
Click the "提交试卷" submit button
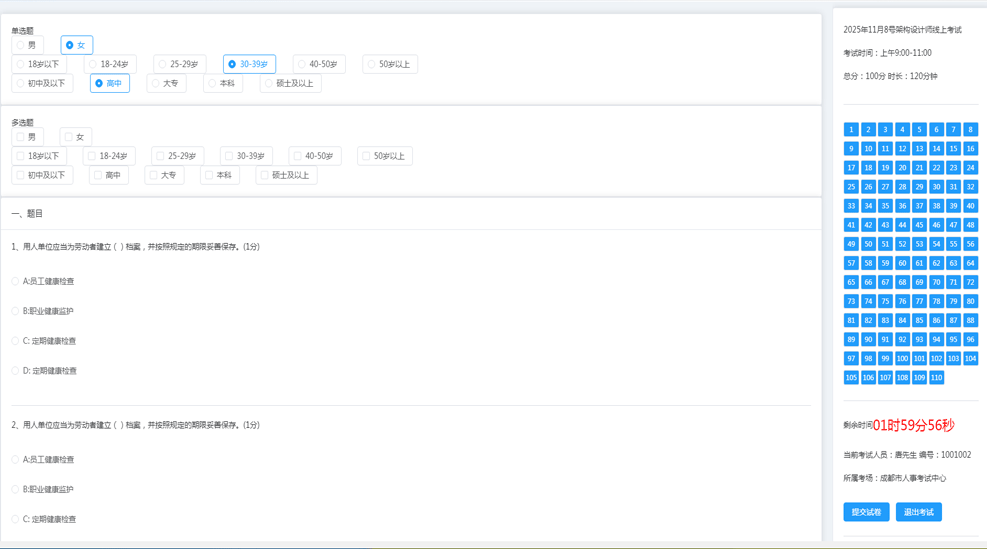(x=866, y=512)
